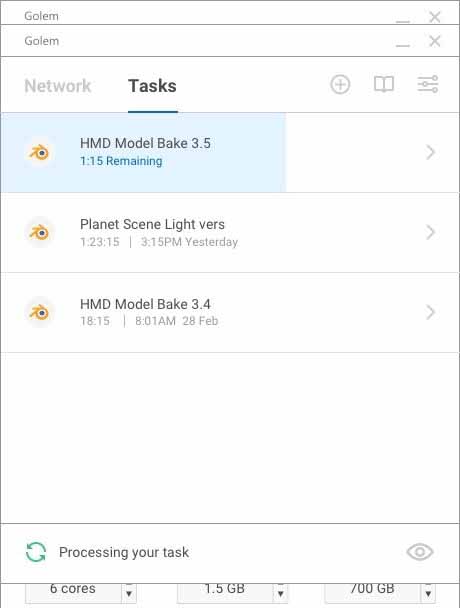Click Blender icon of Planet Scene Light vers
This screenshot has width=460, height=608.
click(39, 232)
